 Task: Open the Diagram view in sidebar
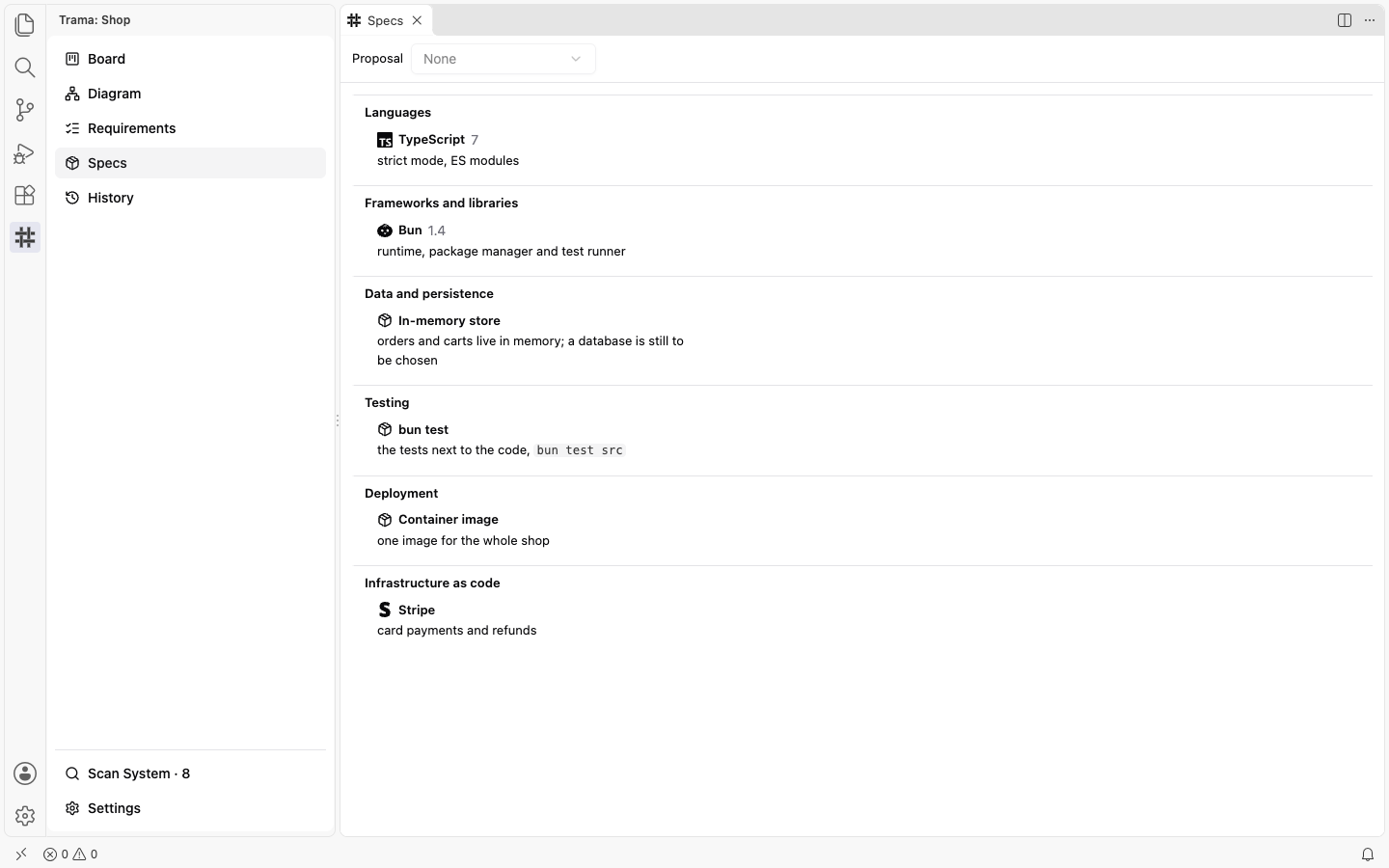191,94
